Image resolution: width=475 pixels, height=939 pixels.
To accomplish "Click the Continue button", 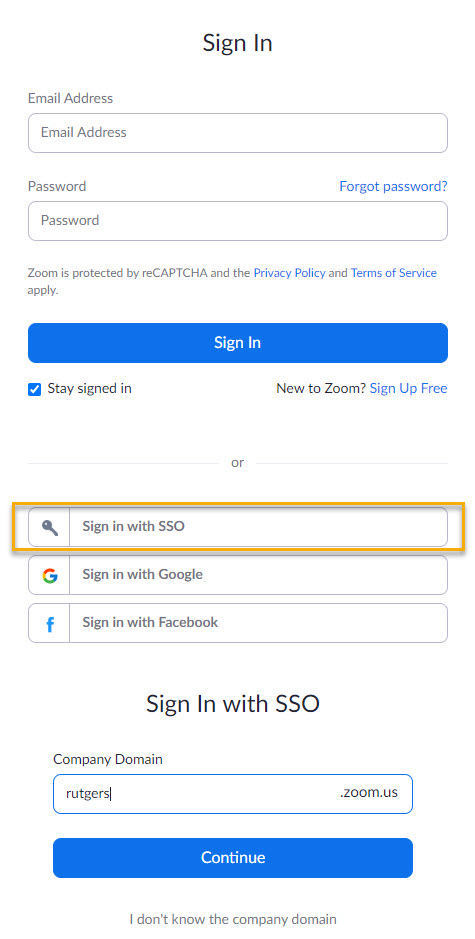I will [233, 858].
